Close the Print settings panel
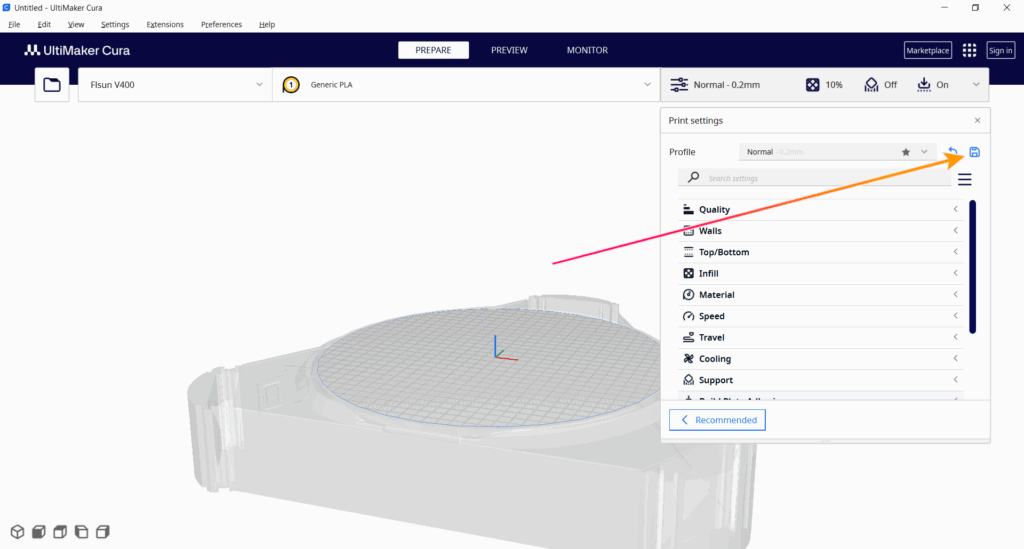1024x549 pixels. [978, 120]
